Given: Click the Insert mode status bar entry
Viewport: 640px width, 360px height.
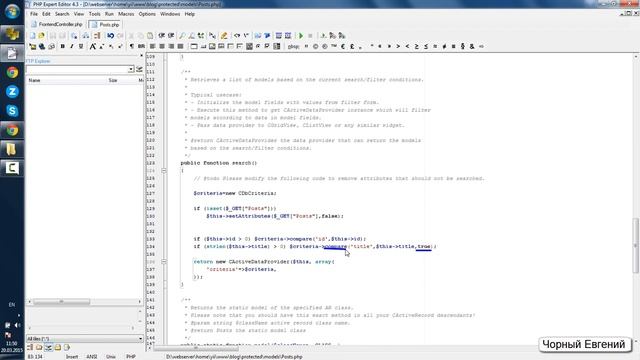Looking at the screenshot, I should (72, 357).
